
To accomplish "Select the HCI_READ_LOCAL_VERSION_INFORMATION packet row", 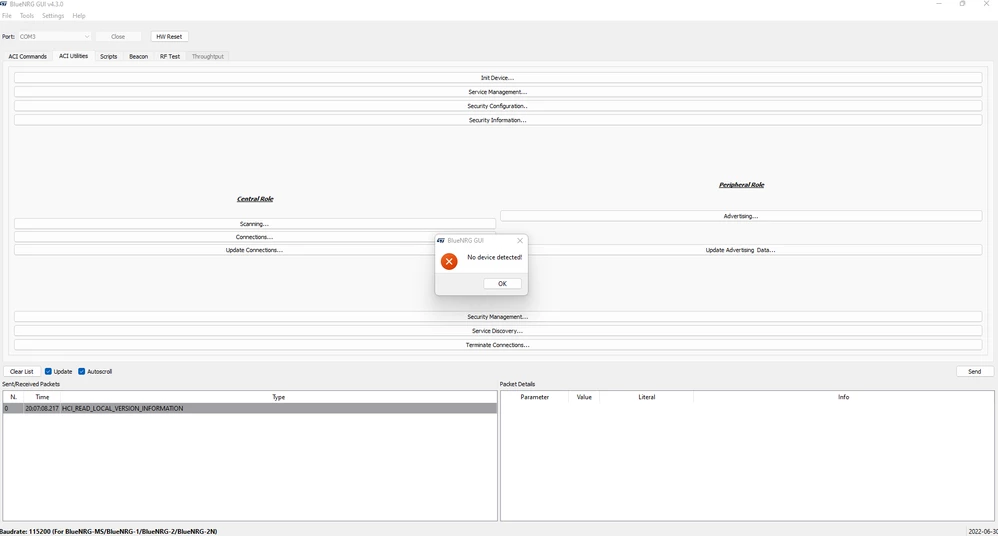I will point(250,409).
